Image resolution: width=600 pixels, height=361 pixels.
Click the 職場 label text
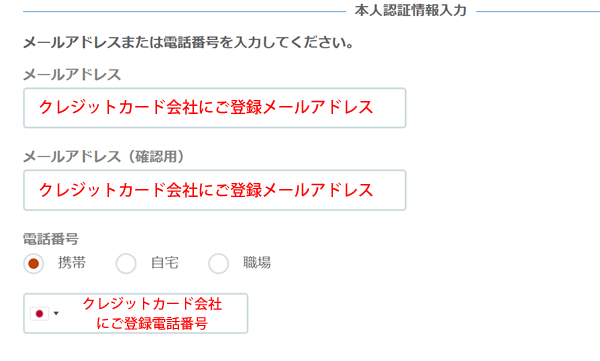[257, 263]
